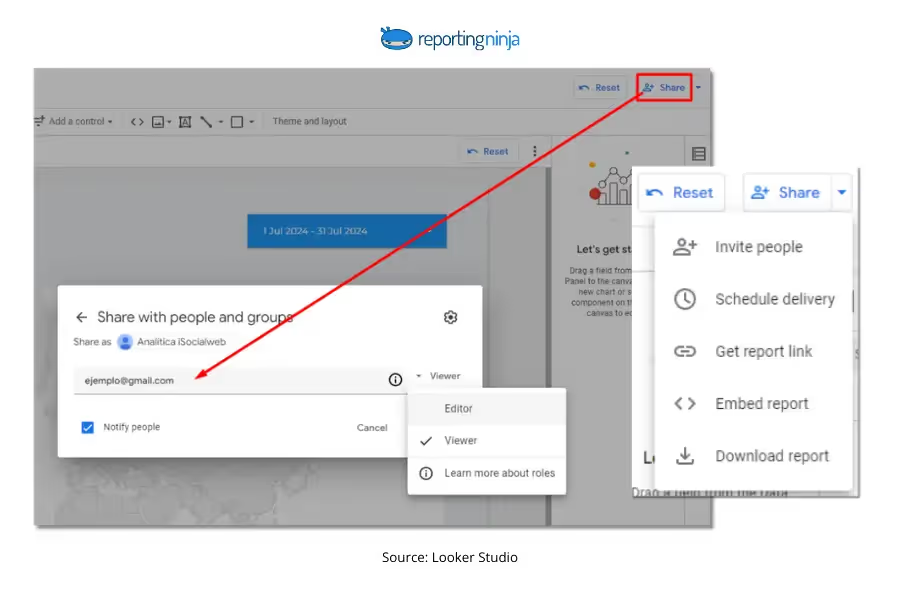Click the URL embed angle-brackets toolbar icon
This screenshot has height=600, width=900.
click(x=137, y=122)
